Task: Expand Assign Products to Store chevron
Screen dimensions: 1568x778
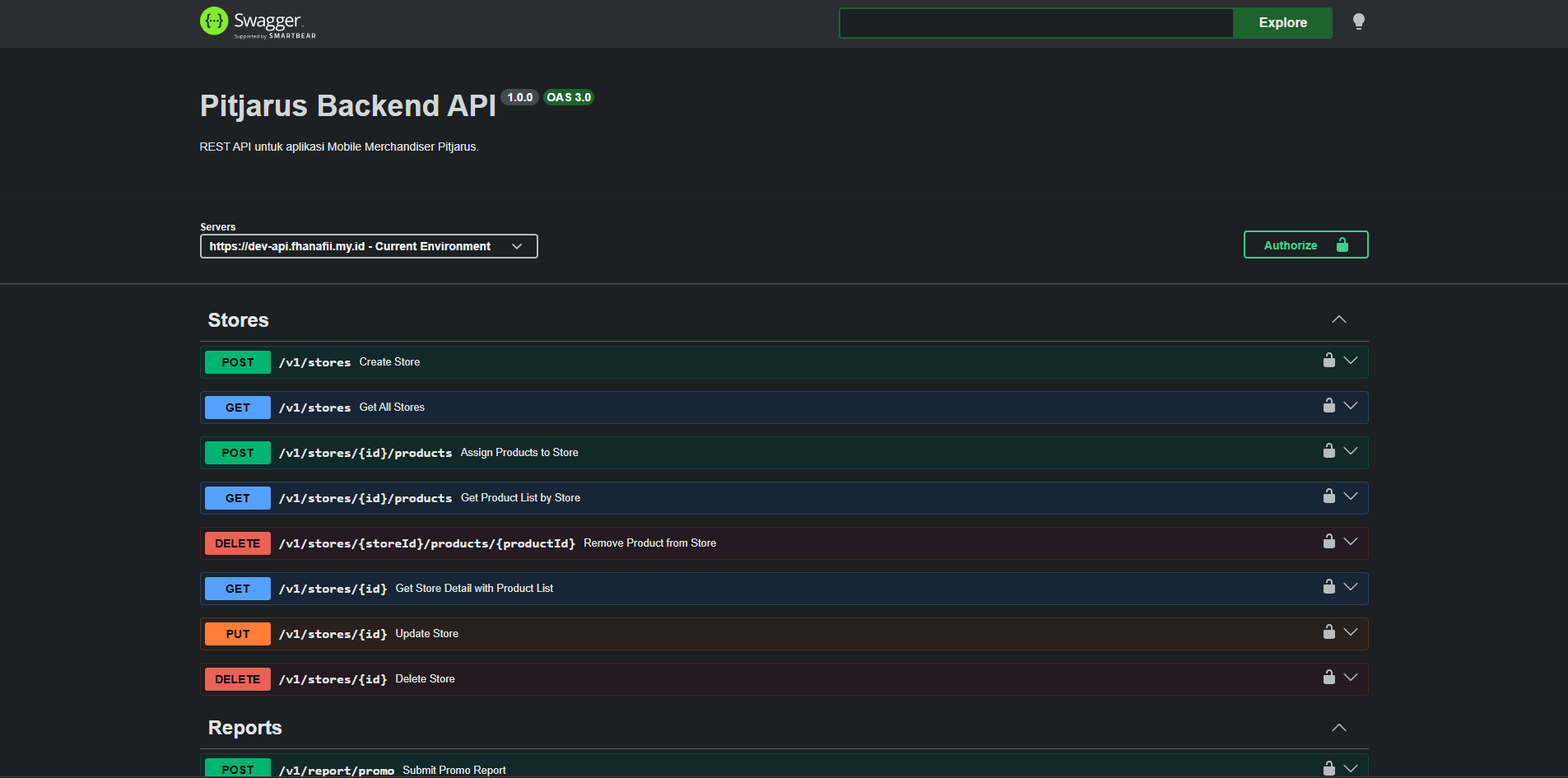Action: pos(1351,451)
